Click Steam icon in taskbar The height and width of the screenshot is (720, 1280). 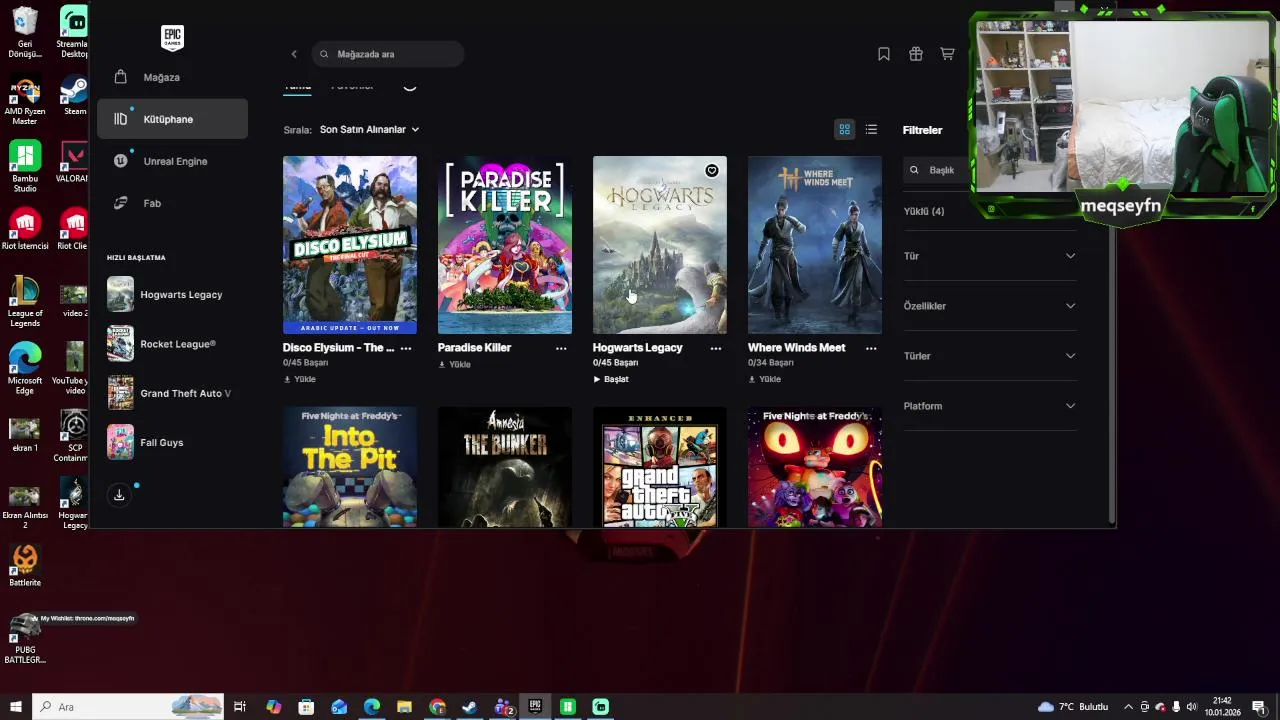tap(469, 707)
